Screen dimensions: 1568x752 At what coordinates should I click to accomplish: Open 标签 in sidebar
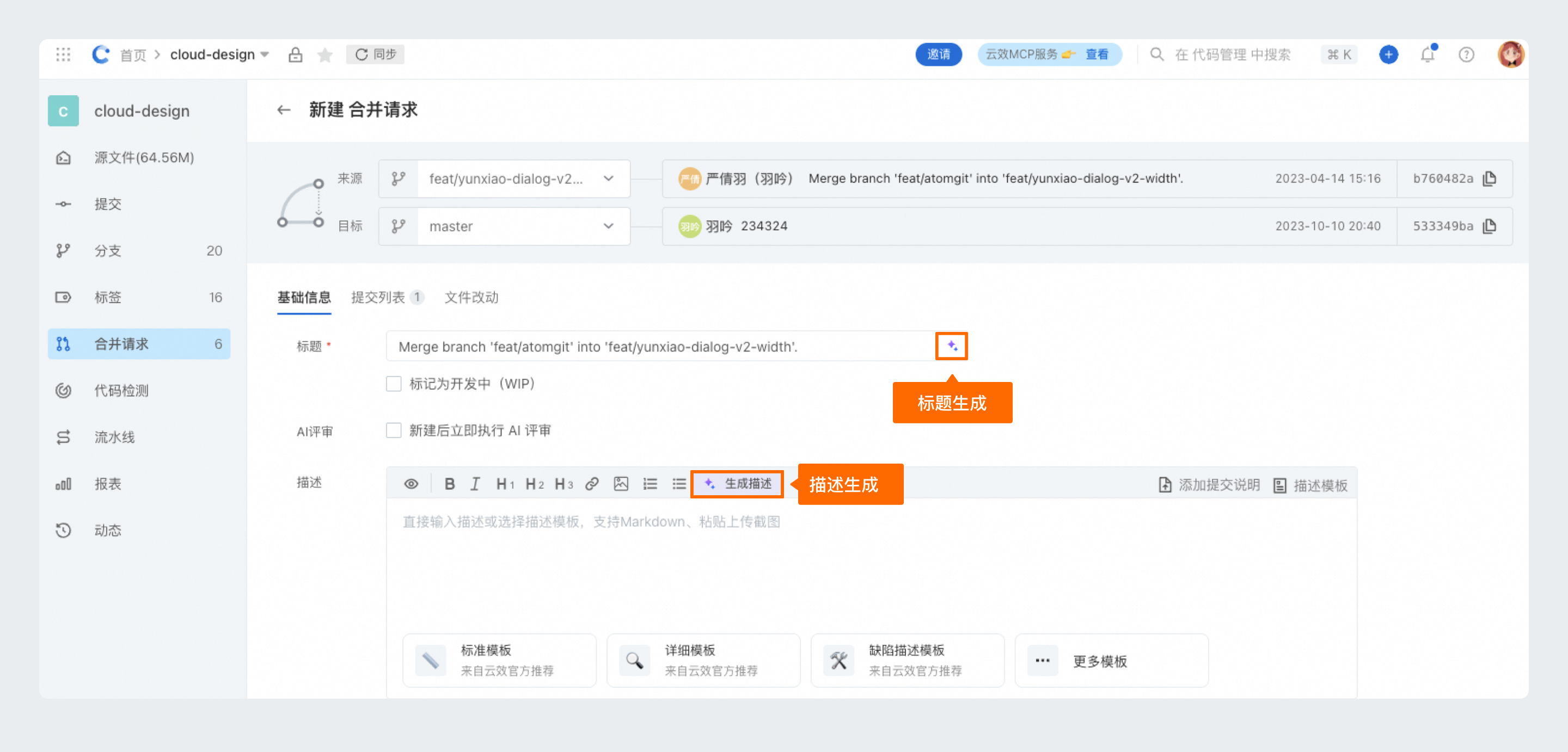pyautogui.click(x=139, y=297)
